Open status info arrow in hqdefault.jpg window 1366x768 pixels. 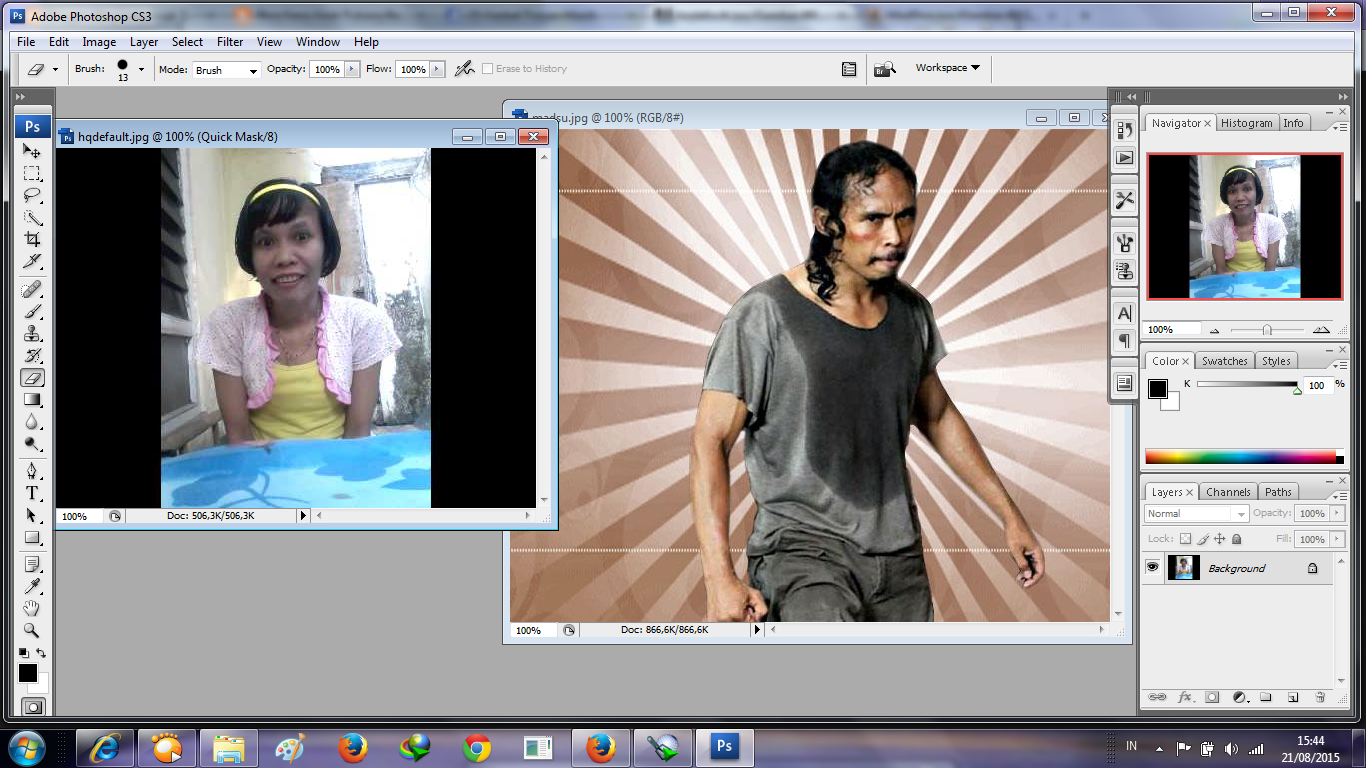click(x=303, y=516)
